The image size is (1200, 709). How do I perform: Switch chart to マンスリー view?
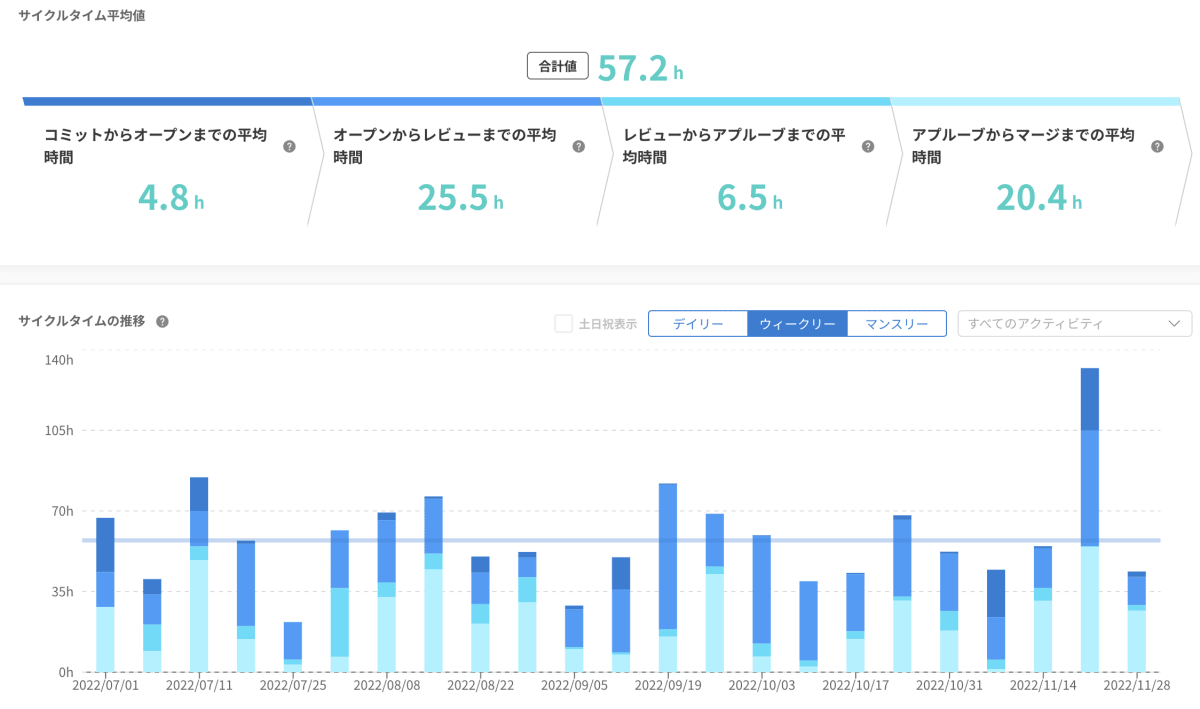point(896,324)
